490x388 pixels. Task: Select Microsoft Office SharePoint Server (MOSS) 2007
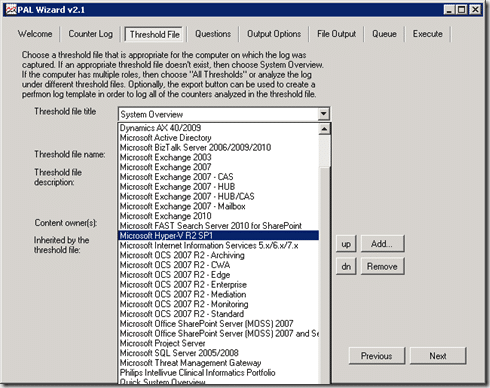tap(218, 324)
